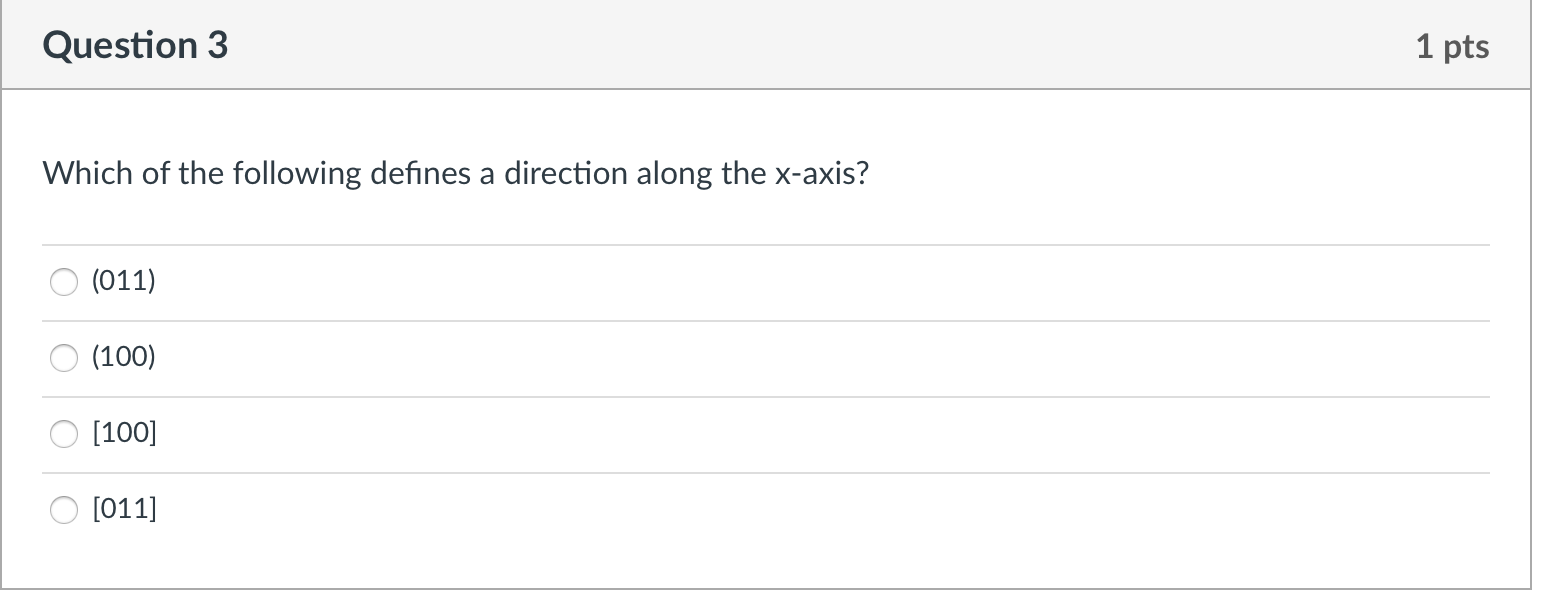Click the word "along" in the prompt
The width and height of the screenshot is (1552, 600).
coord(671,174)
